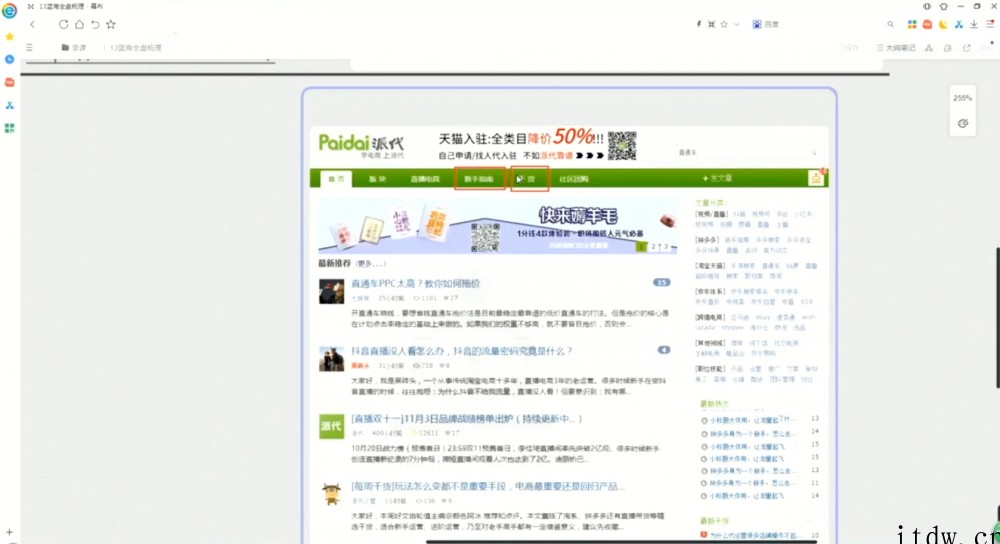This screenshot has width=1000, height=544.
Task: Click the icon right of lightning bolt
Action: click(x=711, y=24)
